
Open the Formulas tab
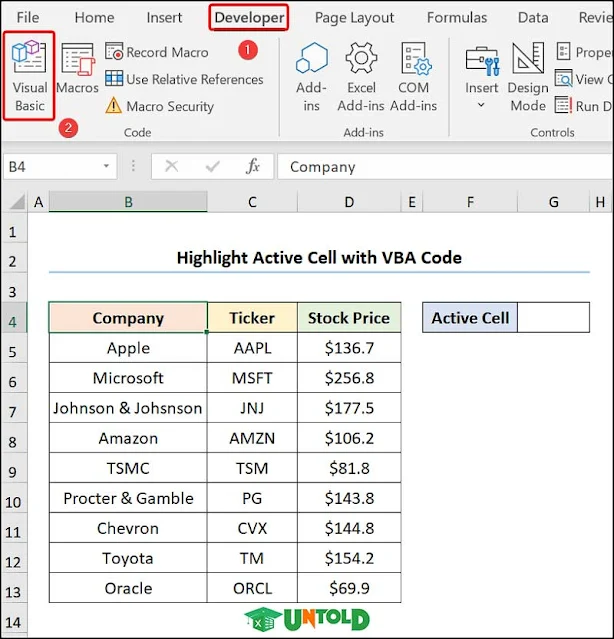457,18
